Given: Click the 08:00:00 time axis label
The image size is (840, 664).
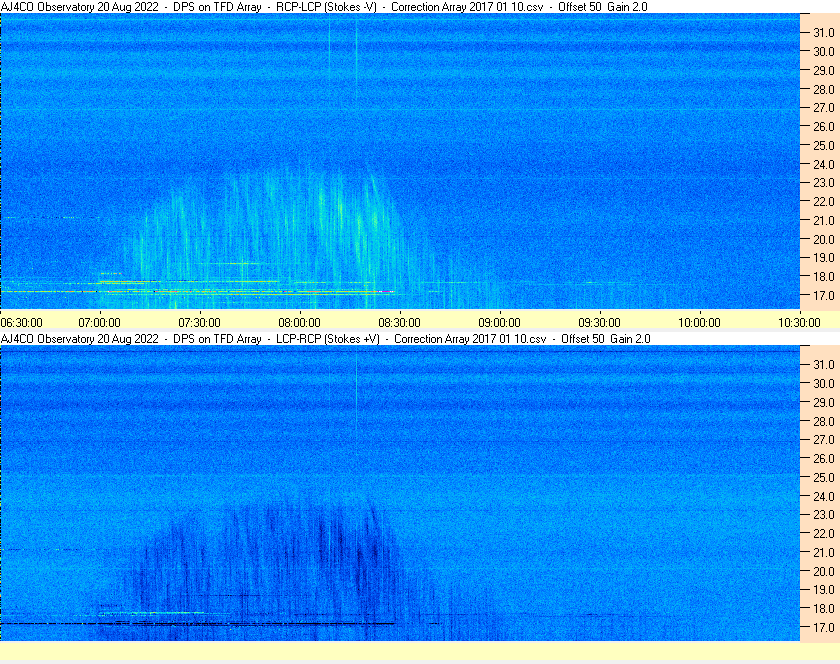Looking at the screenshot, I should (x=299, y=323).
